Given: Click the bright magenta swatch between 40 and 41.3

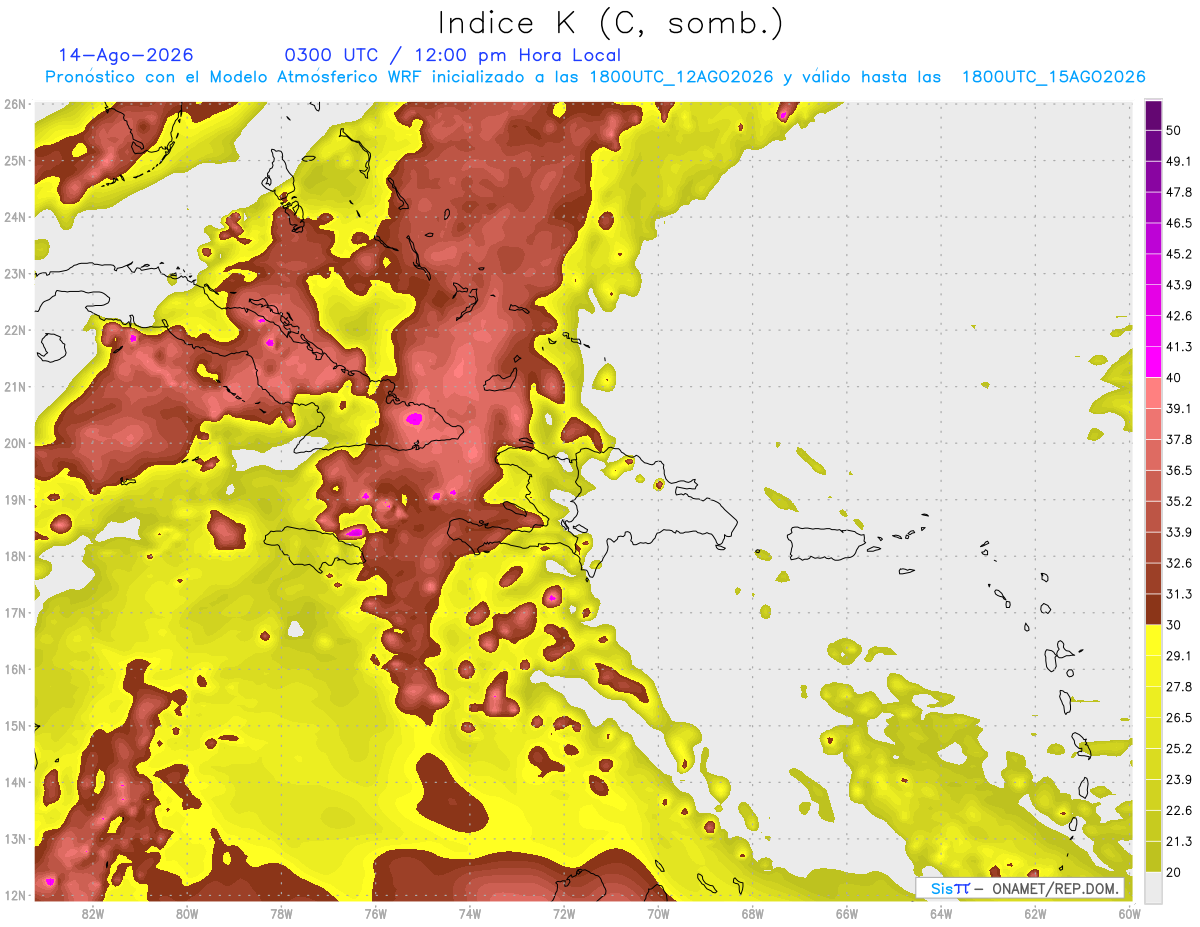Looking at the screenshot, I should [1153, 362].
